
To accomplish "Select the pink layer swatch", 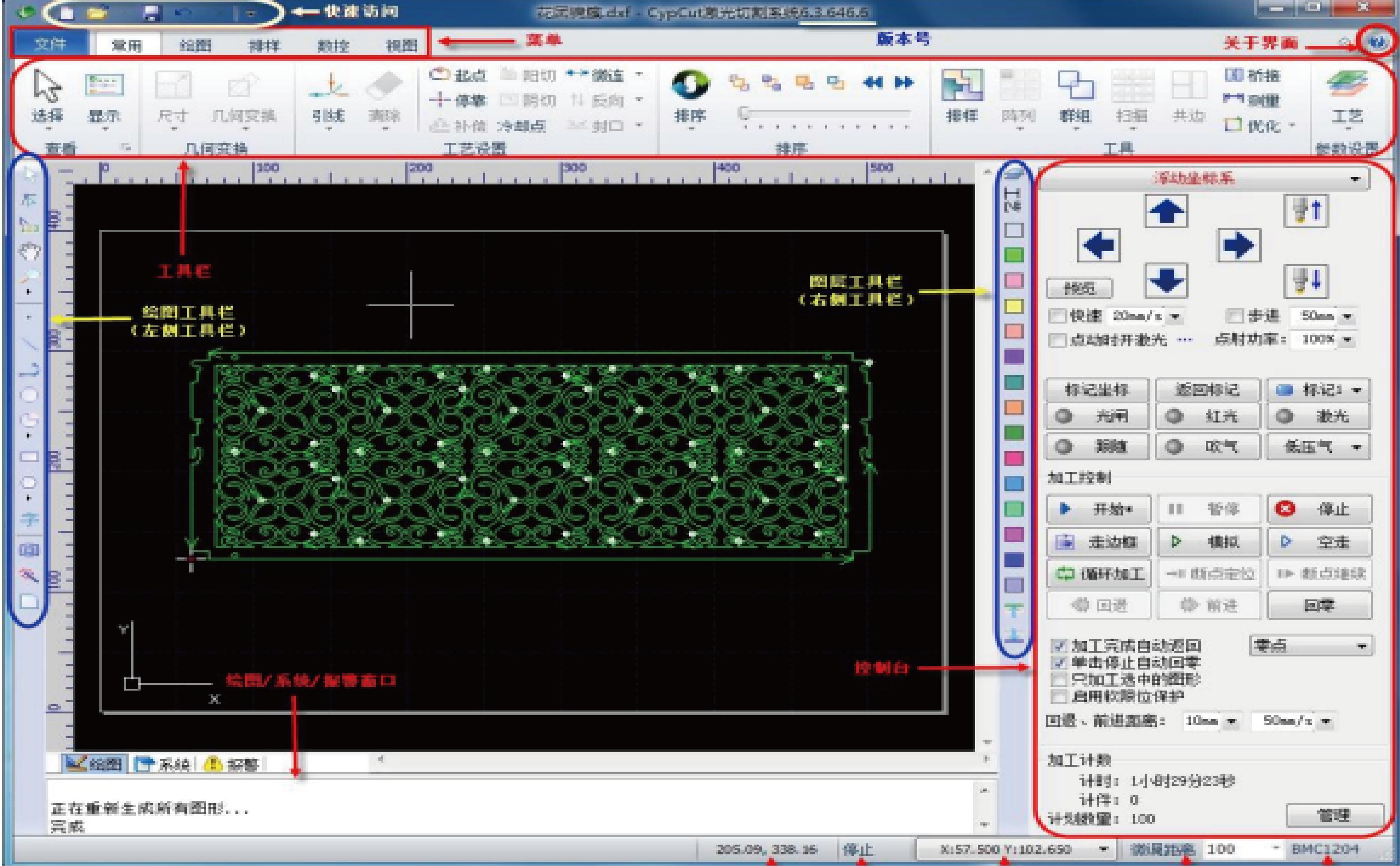I will (1014, 280).
